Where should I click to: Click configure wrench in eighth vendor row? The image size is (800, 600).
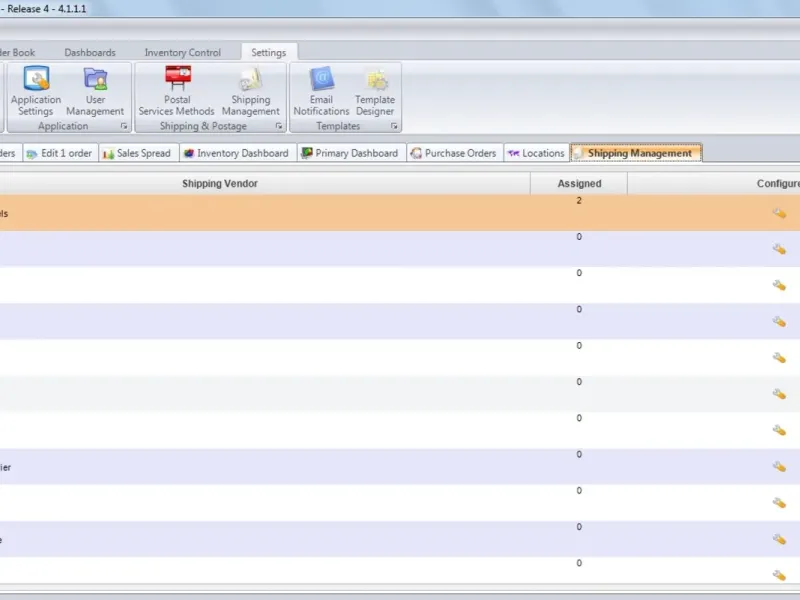(779, 467)
